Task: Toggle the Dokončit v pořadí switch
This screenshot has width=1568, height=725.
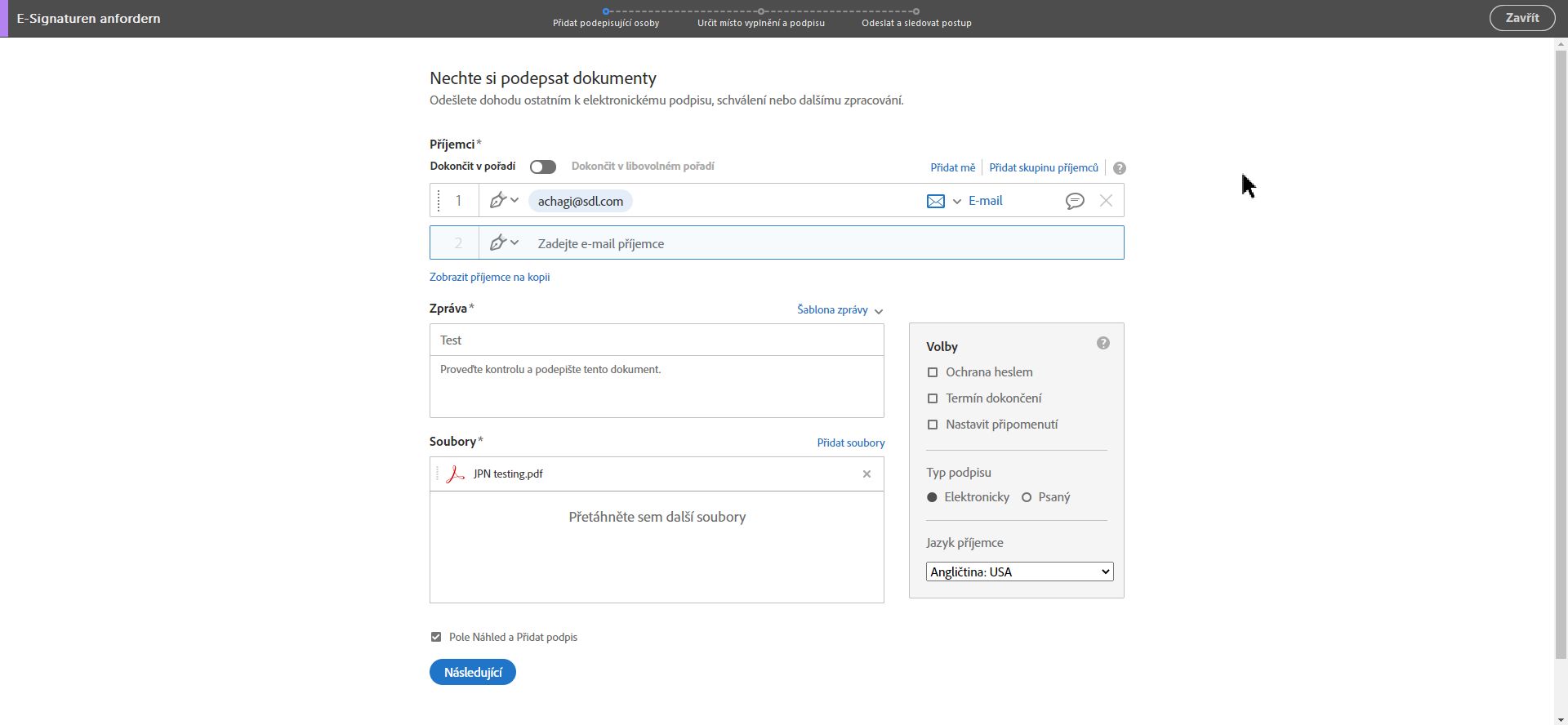Action: coord(542,167)
